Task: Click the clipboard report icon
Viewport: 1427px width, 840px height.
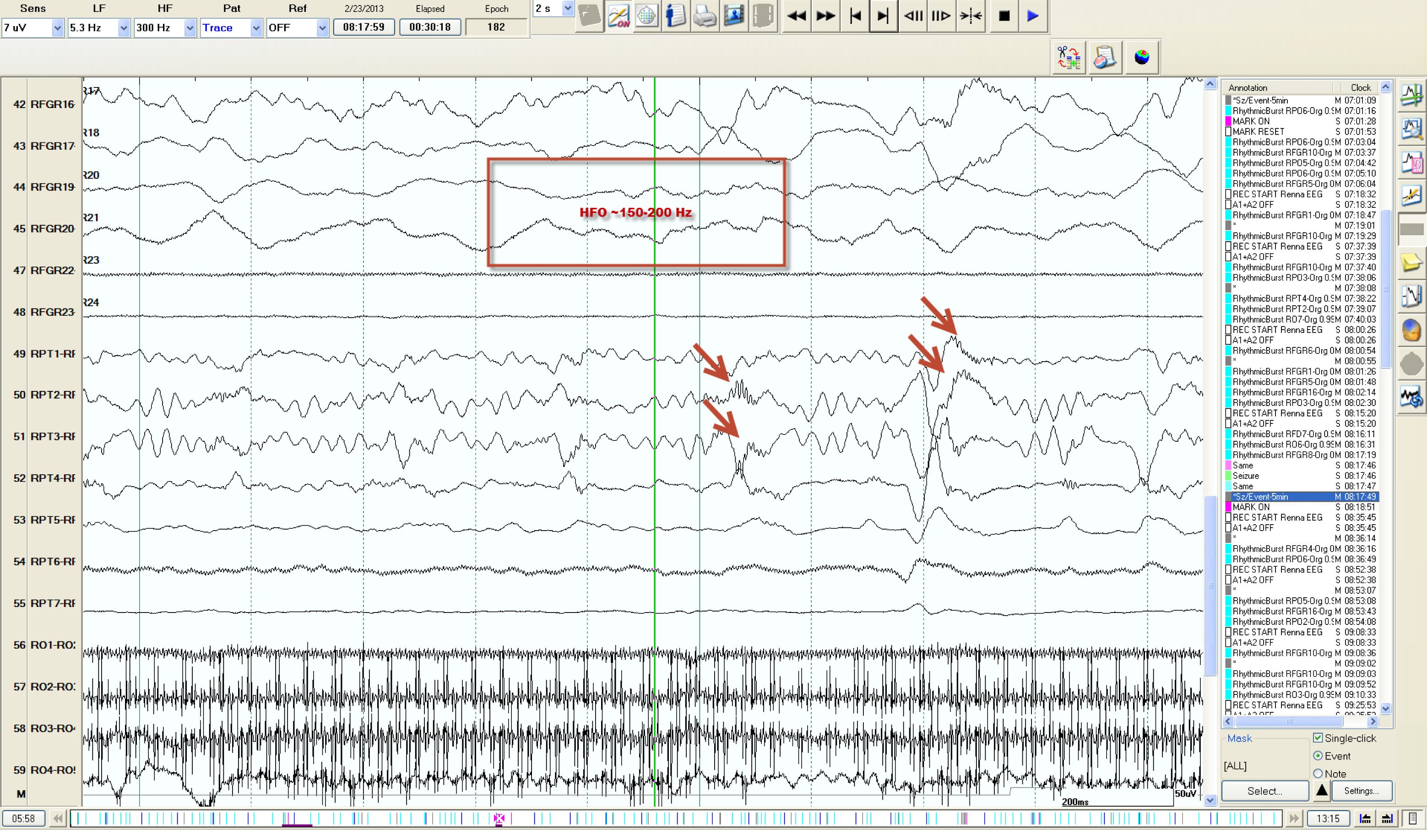Action: pos(1104,58)
